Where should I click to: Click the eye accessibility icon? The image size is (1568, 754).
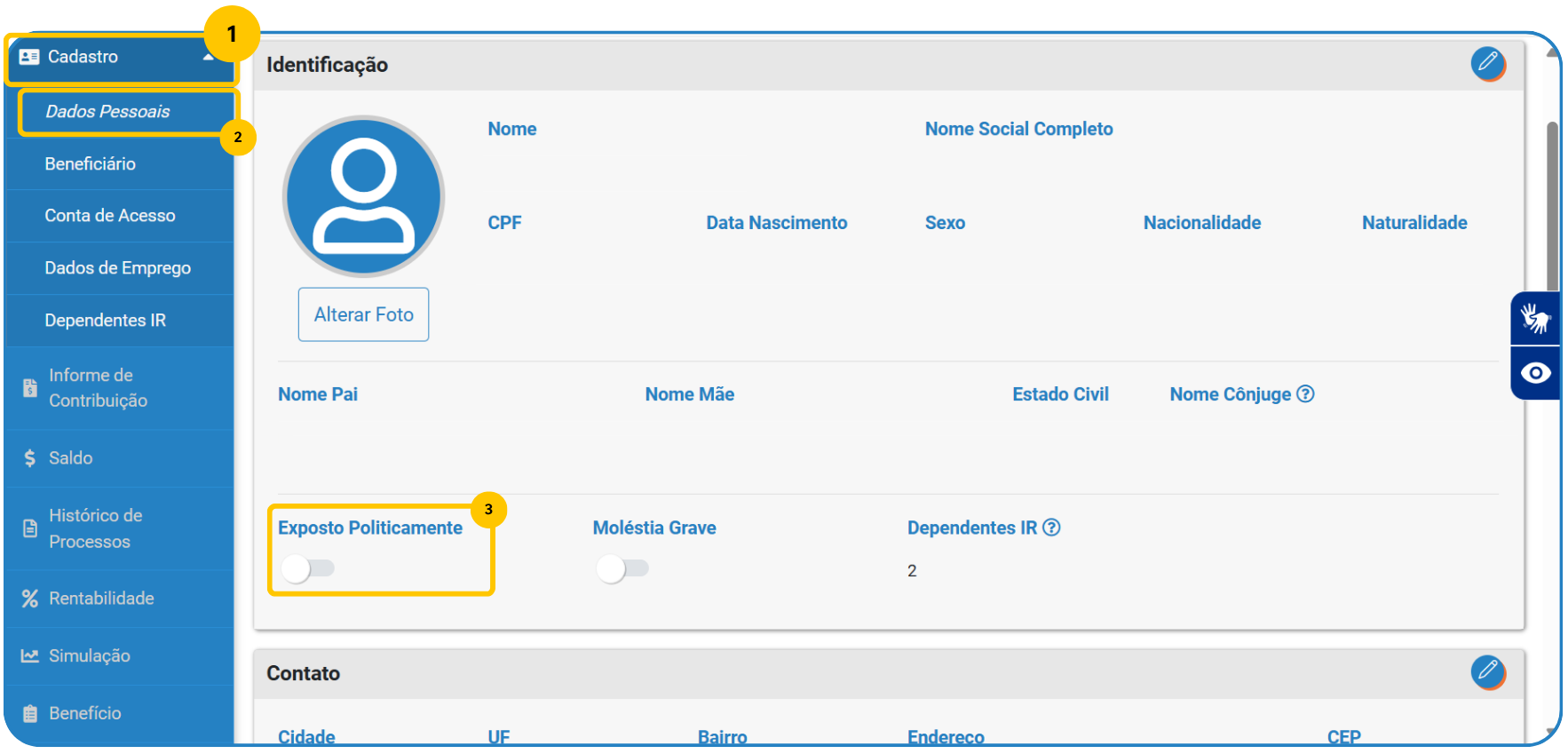pos(1535,373)
